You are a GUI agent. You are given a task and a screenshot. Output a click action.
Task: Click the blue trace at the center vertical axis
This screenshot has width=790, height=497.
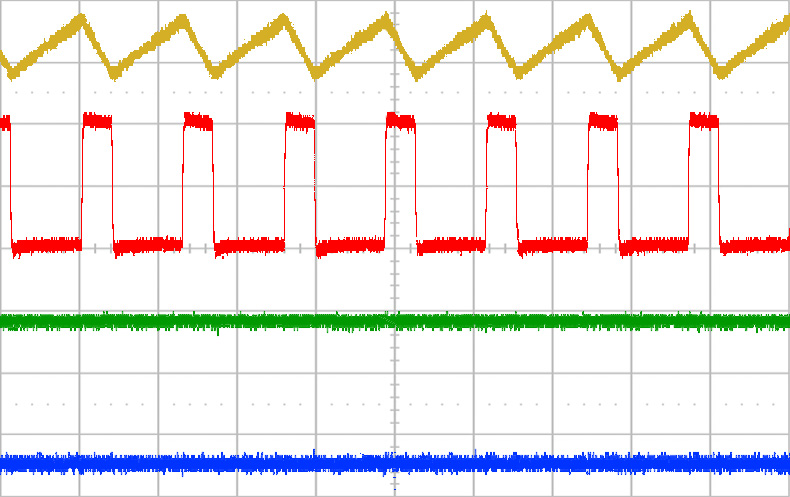pos(395,463)
